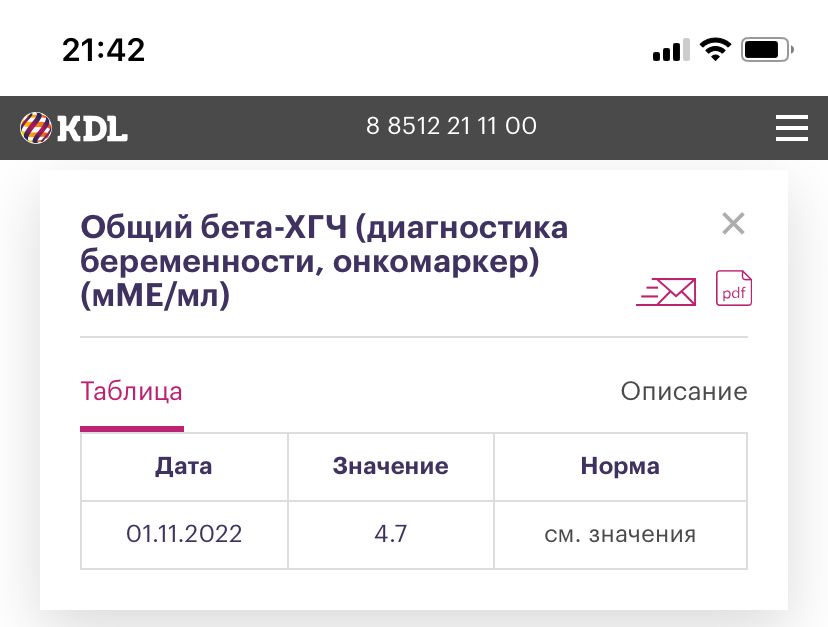Image resolution: width=828 pixels, height=627 pixels.
Task: Click the Норма column header
Action: click(620, 466)
